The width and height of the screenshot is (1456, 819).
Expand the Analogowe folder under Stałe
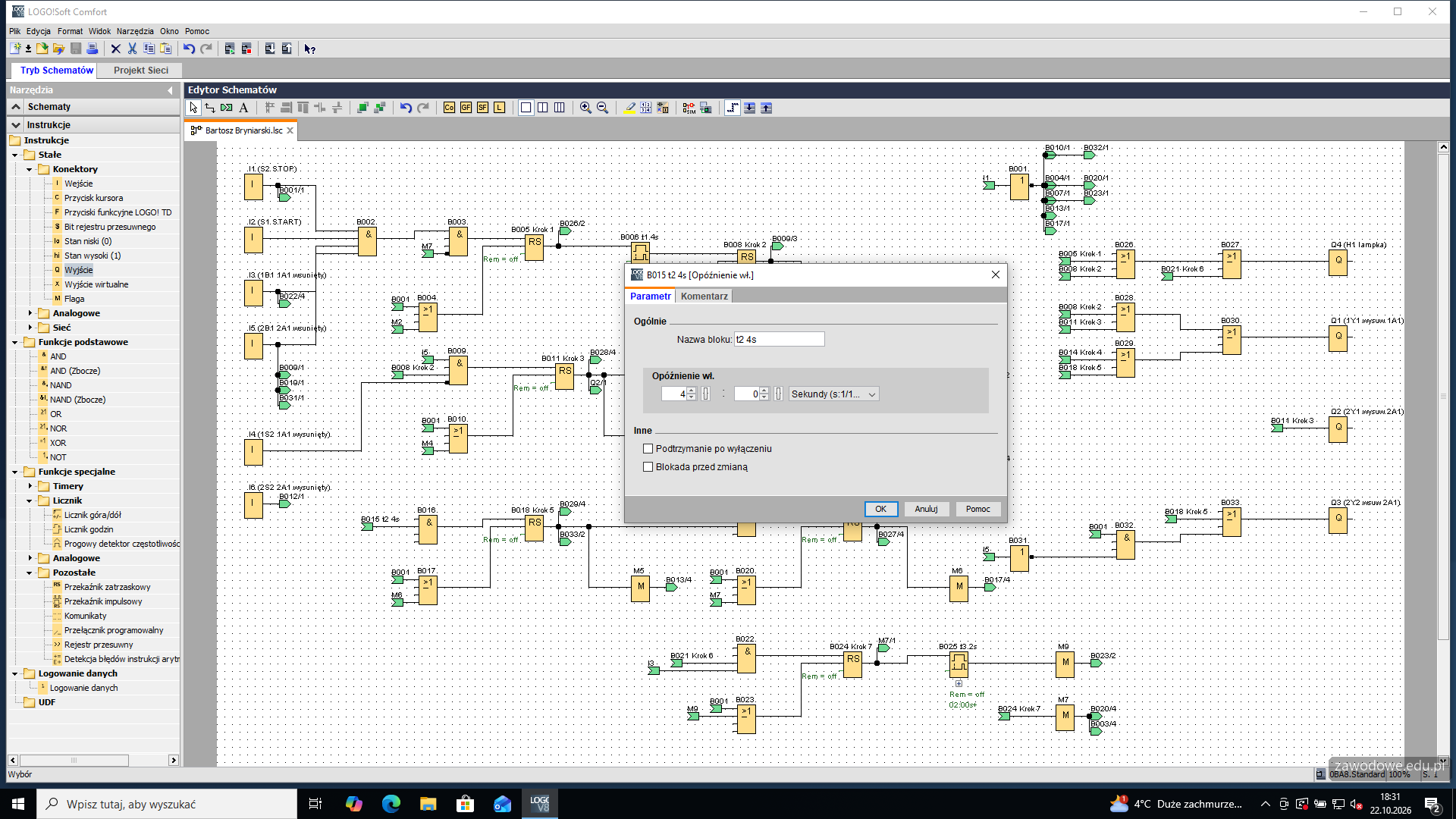tap(30, 313)
